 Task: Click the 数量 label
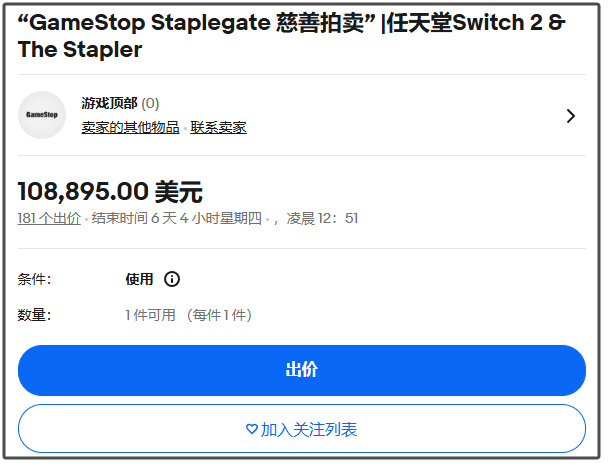click(34, 315)
